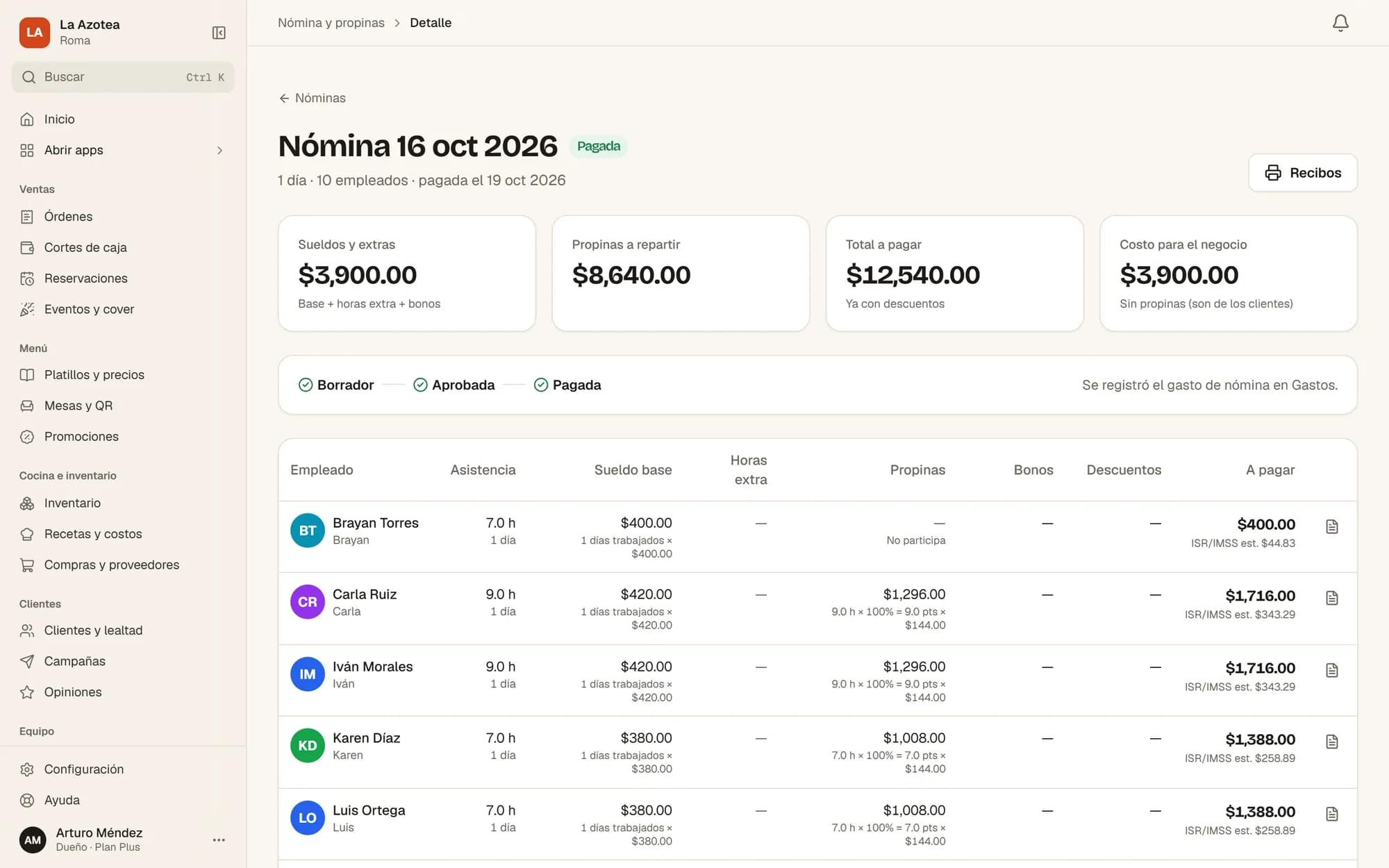The width and height of the screenshot is (1389, 868).
Task: Select the Aprobada step
Action: coord(454,385)
